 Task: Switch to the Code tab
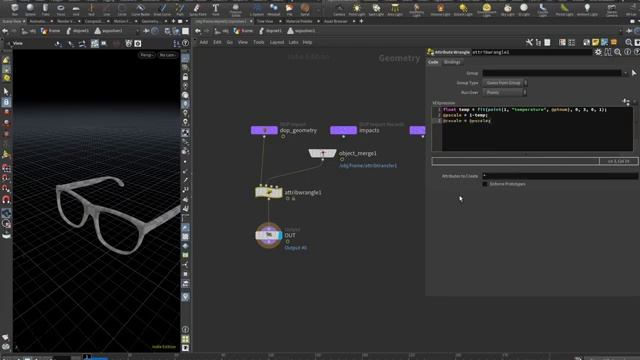[x=433, y=62]
